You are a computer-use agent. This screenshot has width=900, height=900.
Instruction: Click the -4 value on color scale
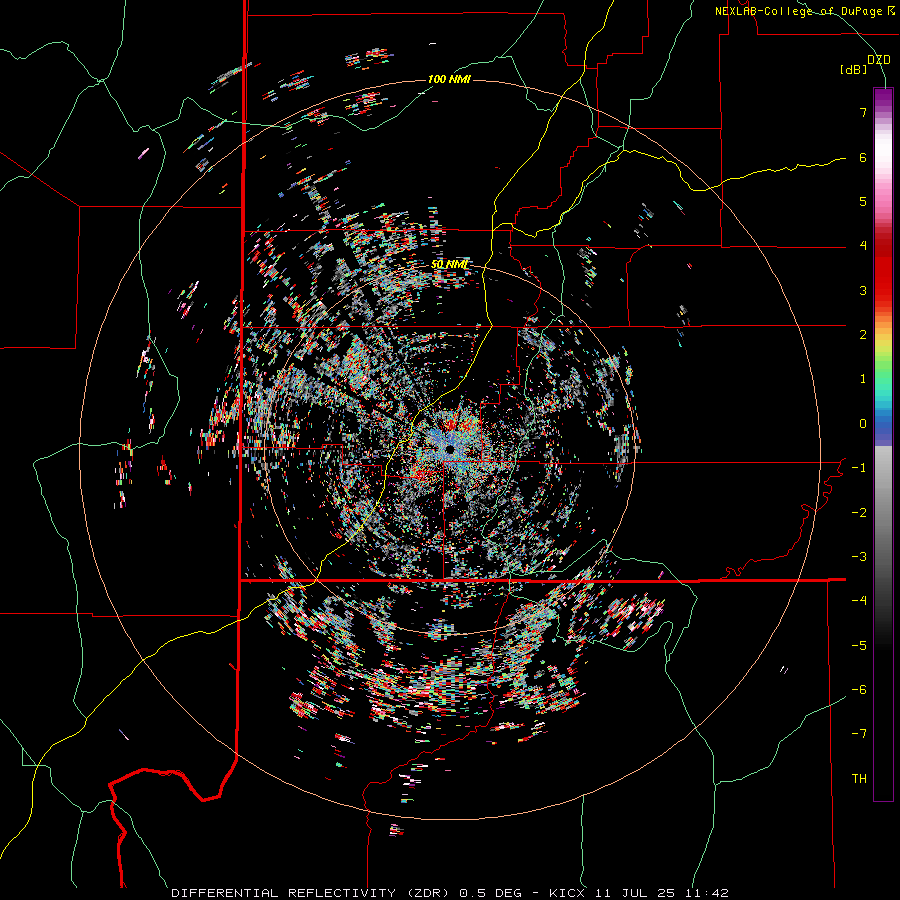pyautogui.click(x=859, y=601)
